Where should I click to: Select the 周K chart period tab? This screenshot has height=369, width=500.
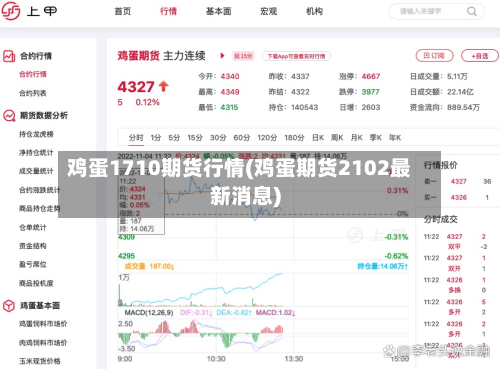point(337,138)
